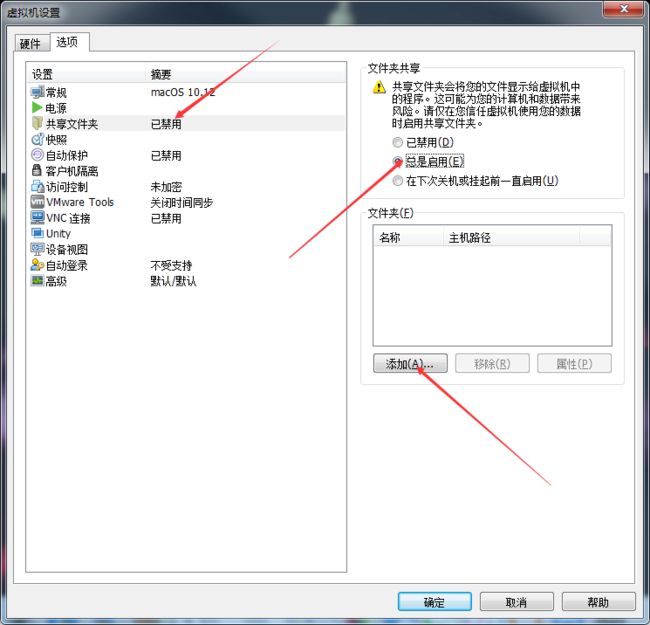650x625 pixels.
Task: Click the 不受支持 (Not supported) summary value
Action: click(x=171, y=265)
